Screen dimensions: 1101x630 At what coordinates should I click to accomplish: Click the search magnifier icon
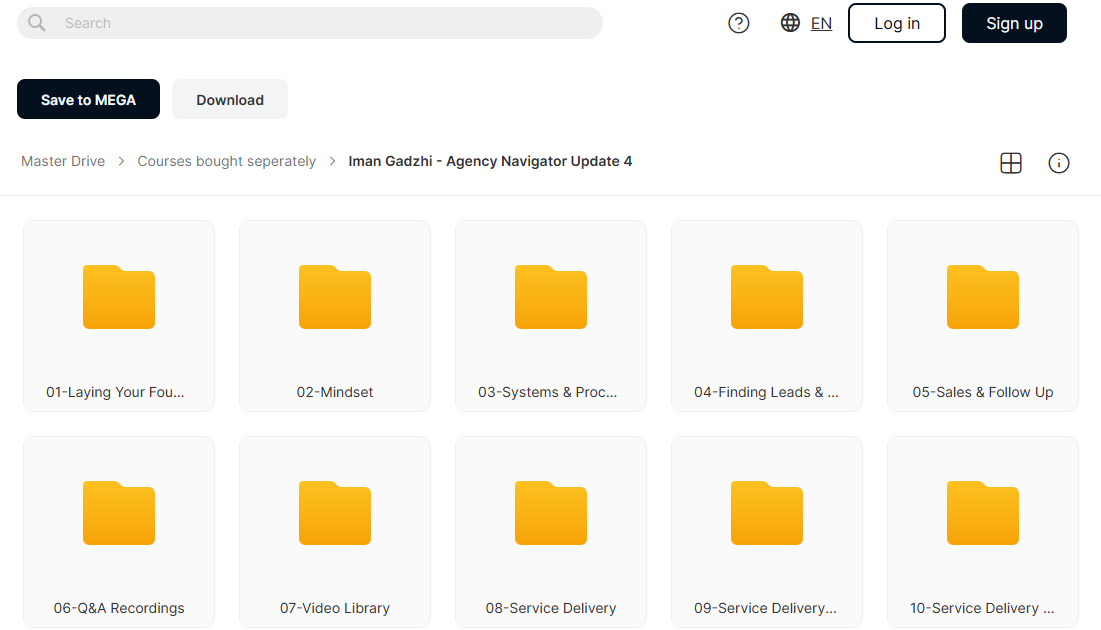[37, 23]
